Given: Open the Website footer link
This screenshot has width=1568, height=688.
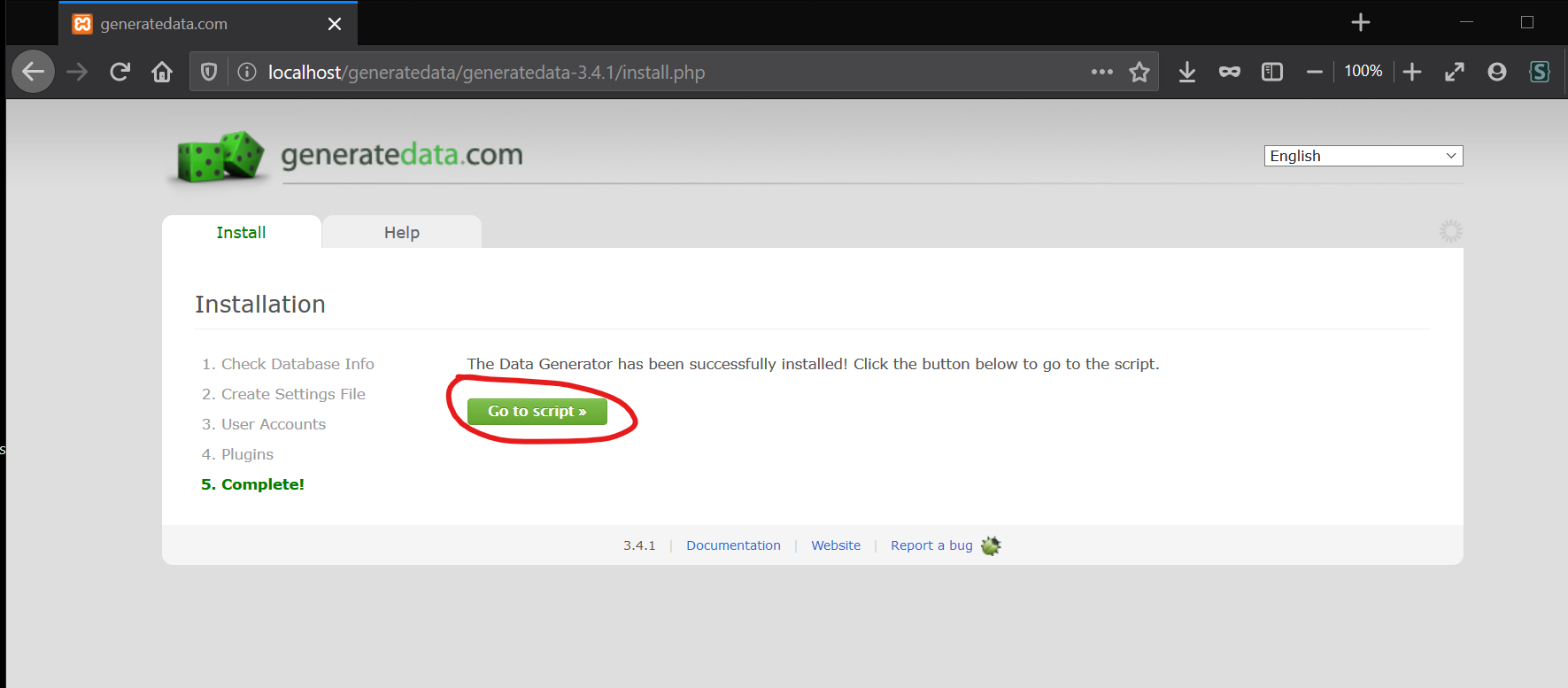Looking at the screenshot, I should [836, 545].
